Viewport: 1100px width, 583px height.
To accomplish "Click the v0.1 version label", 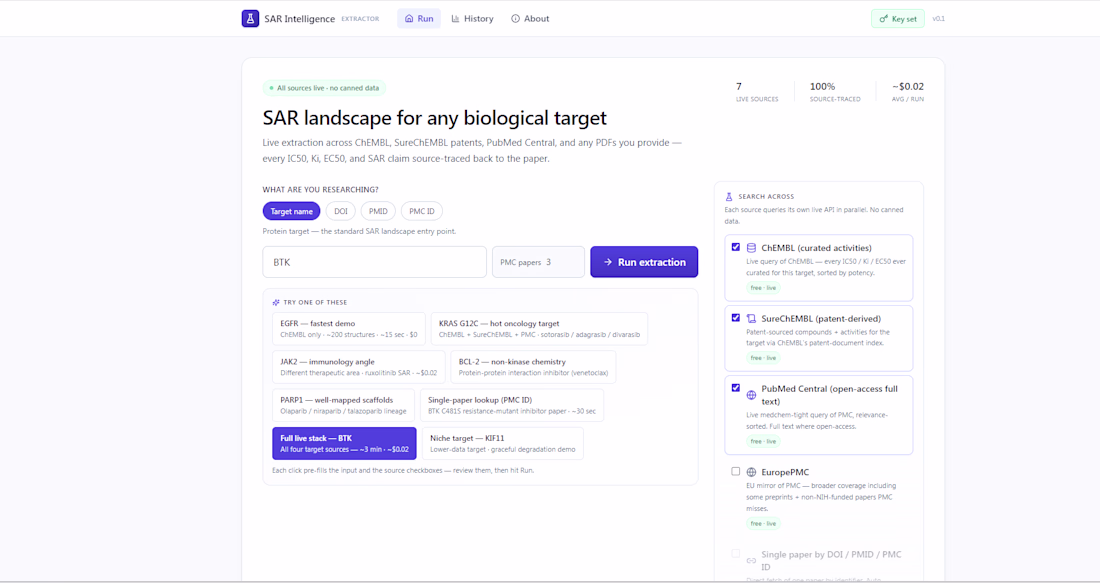I will tap(939, 19).
